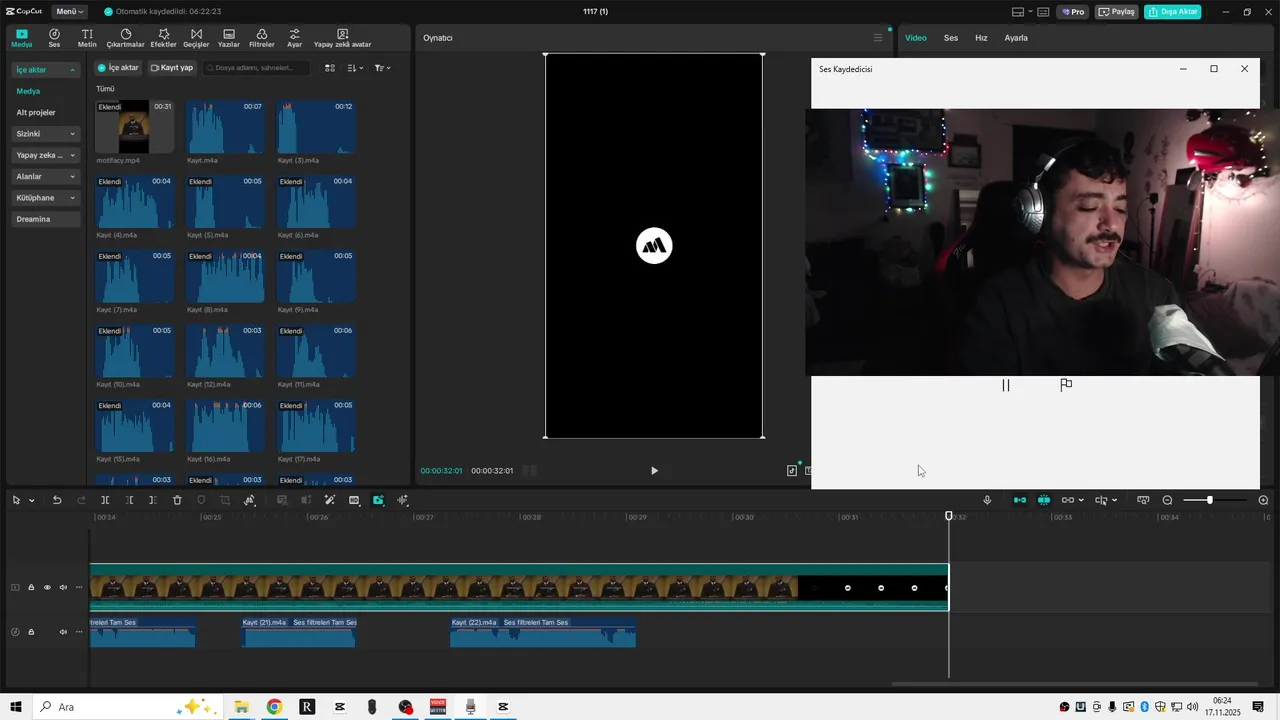Open the Yazılar captions panel
This screenshot has height=720, width=1280.
pos(229,38)
